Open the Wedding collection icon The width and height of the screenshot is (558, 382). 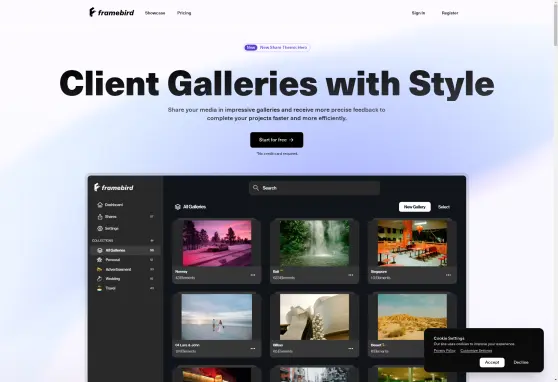[x=100, y=279]
